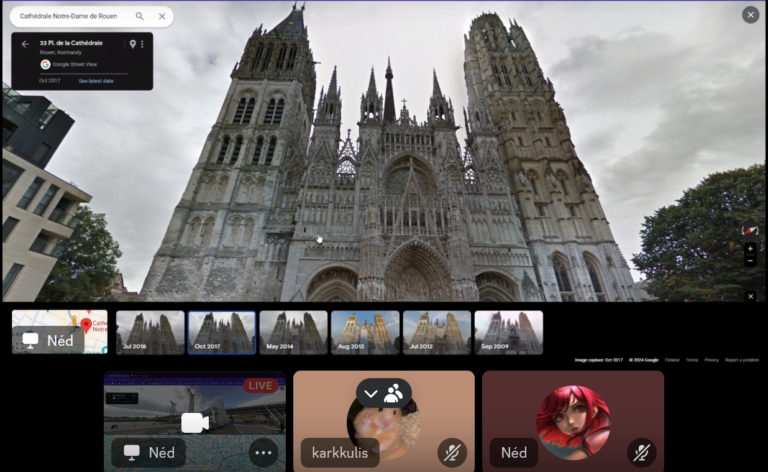Image resolution: width=768 pixels, height=472 pixels.
Task: Click the compass to reset orientation
Action: coord(750,231)
